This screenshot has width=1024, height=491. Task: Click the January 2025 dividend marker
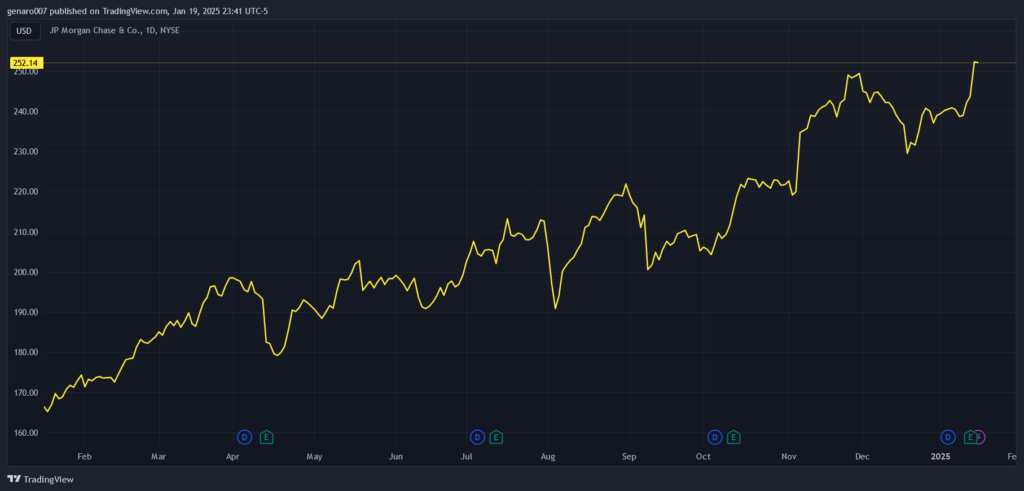948,437
